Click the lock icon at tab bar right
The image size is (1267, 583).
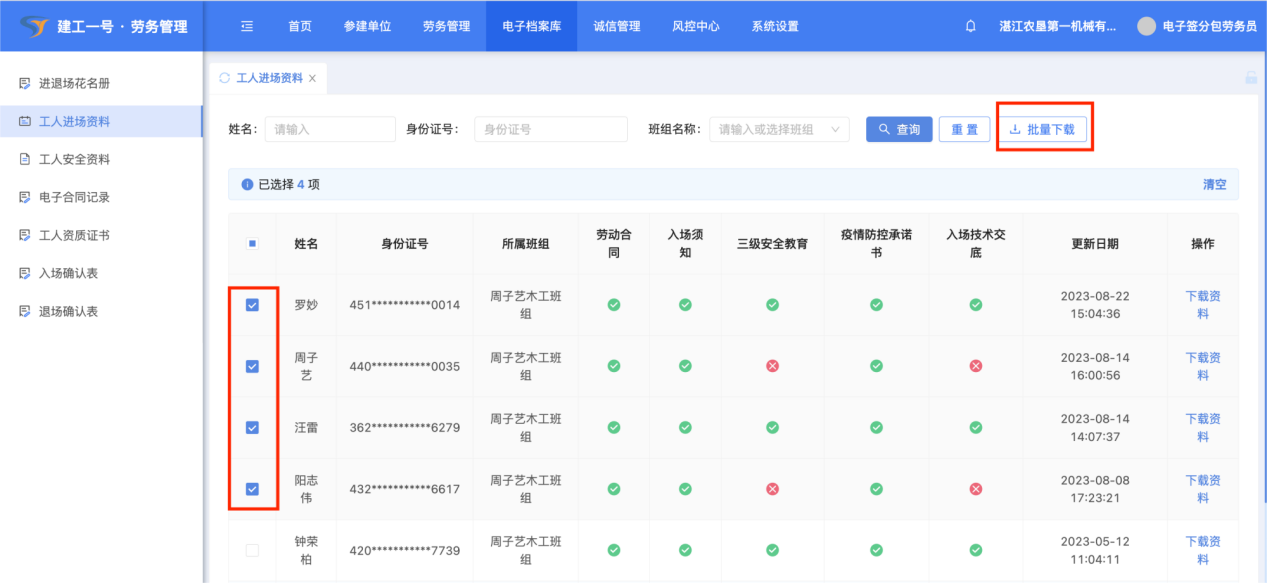click(x=1250, y=78)
